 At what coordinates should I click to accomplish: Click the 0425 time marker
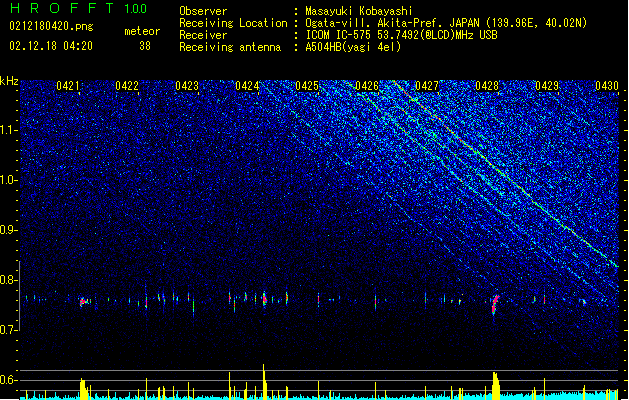click(307, 86)
